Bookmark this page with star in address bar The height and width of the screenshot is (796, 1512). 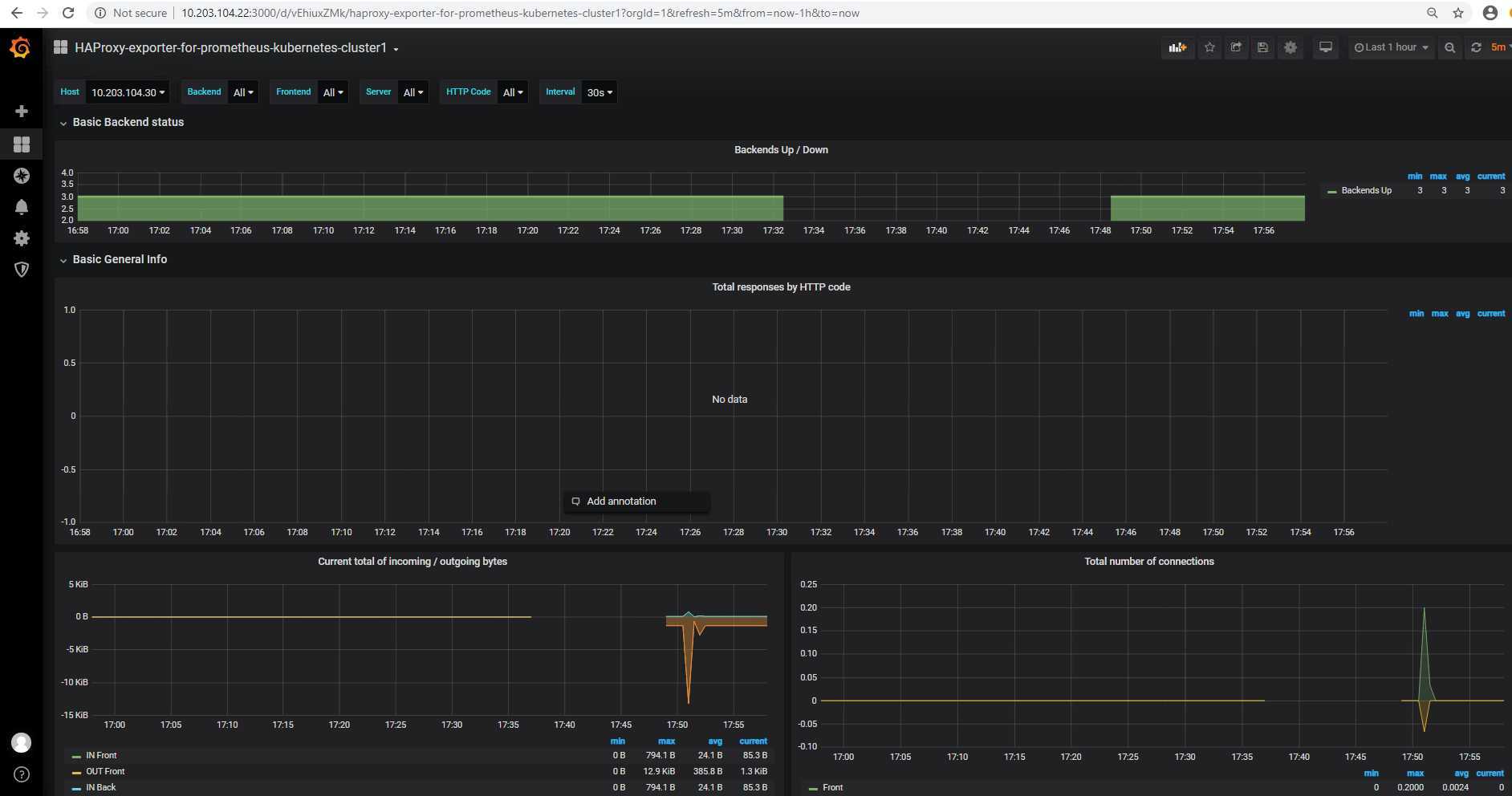(x=1458, y=13)
